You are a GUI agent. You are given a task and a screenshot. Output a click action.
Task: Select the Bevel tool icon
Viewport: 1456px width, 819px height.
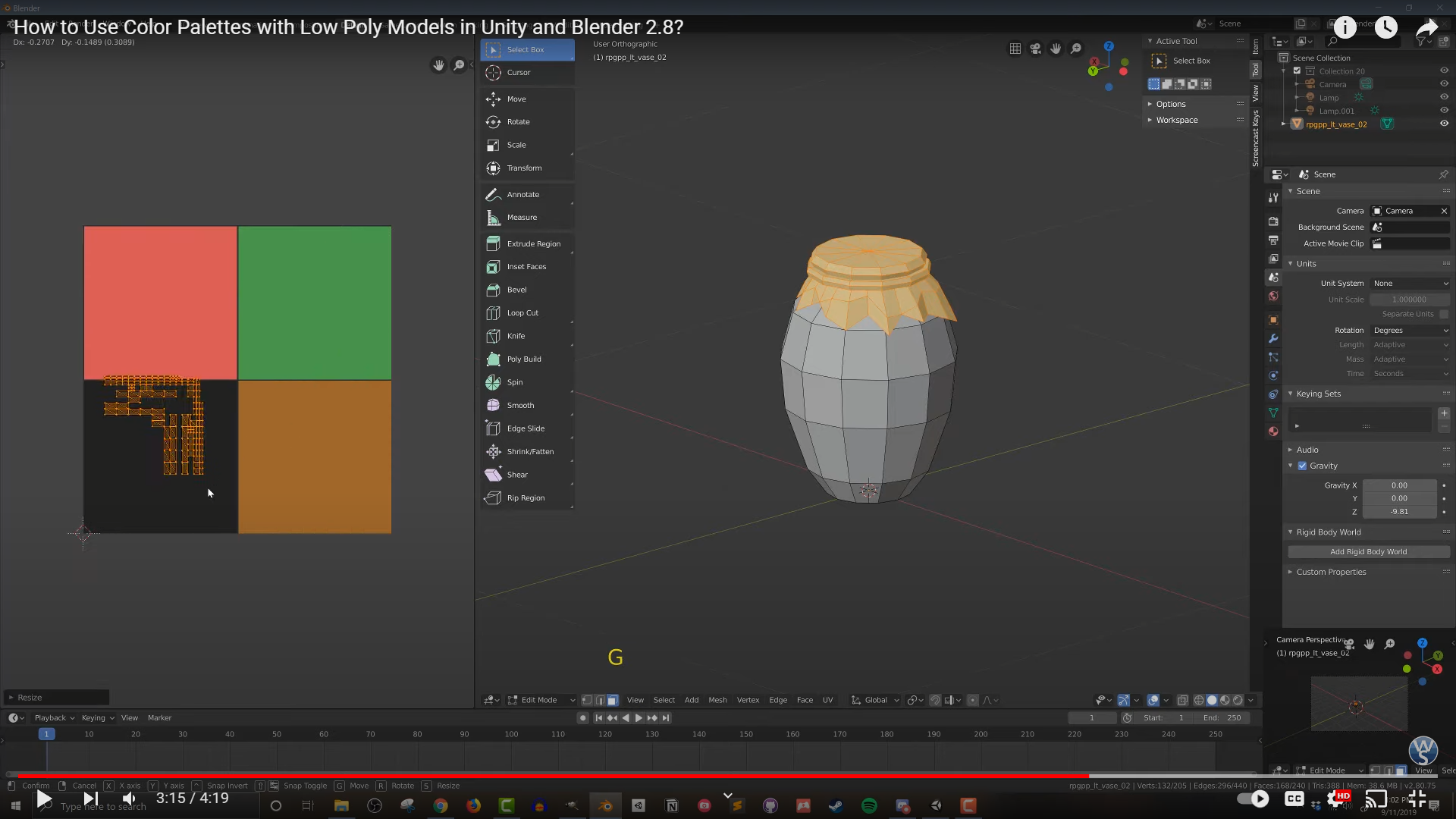point(493,290)
